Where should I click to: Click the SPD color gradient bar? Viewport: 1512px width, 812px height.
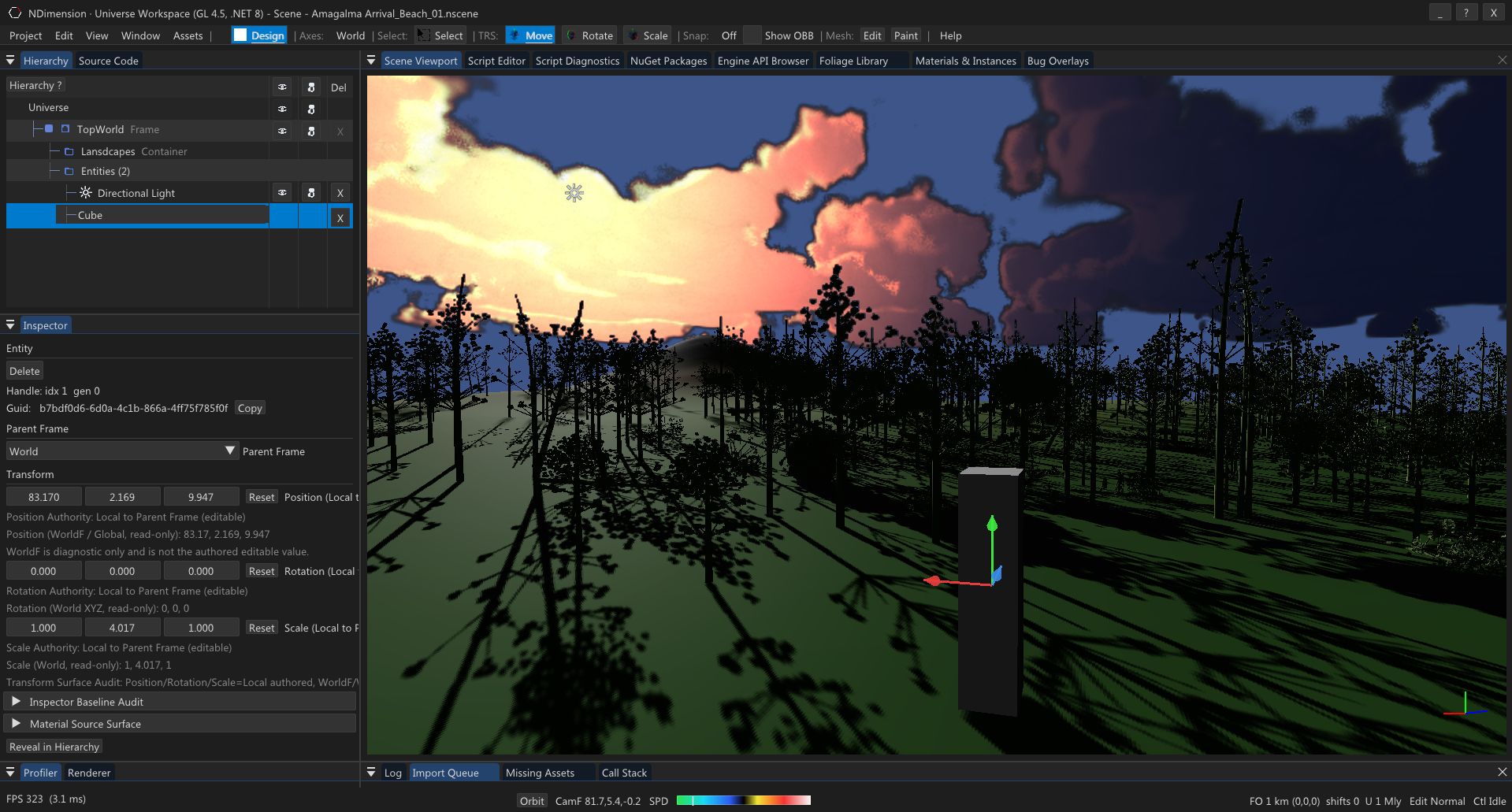[x=743, y=800]
